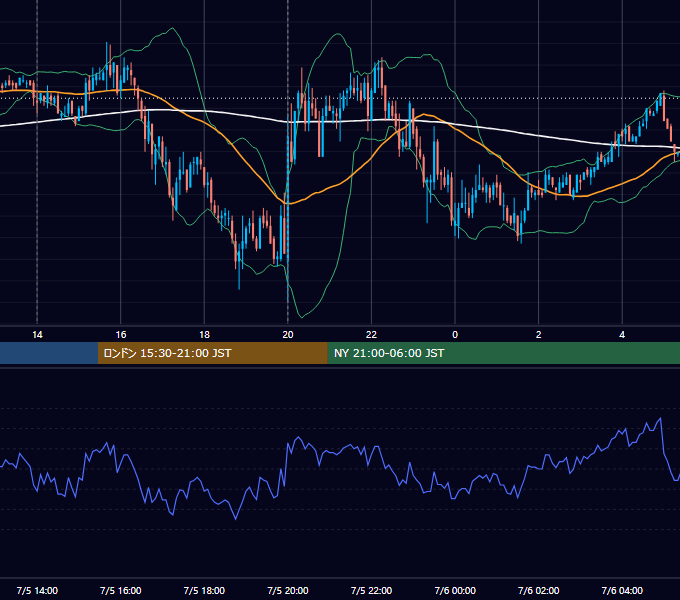Click the 7/5 14:00 time label

(x=37, y=590)
